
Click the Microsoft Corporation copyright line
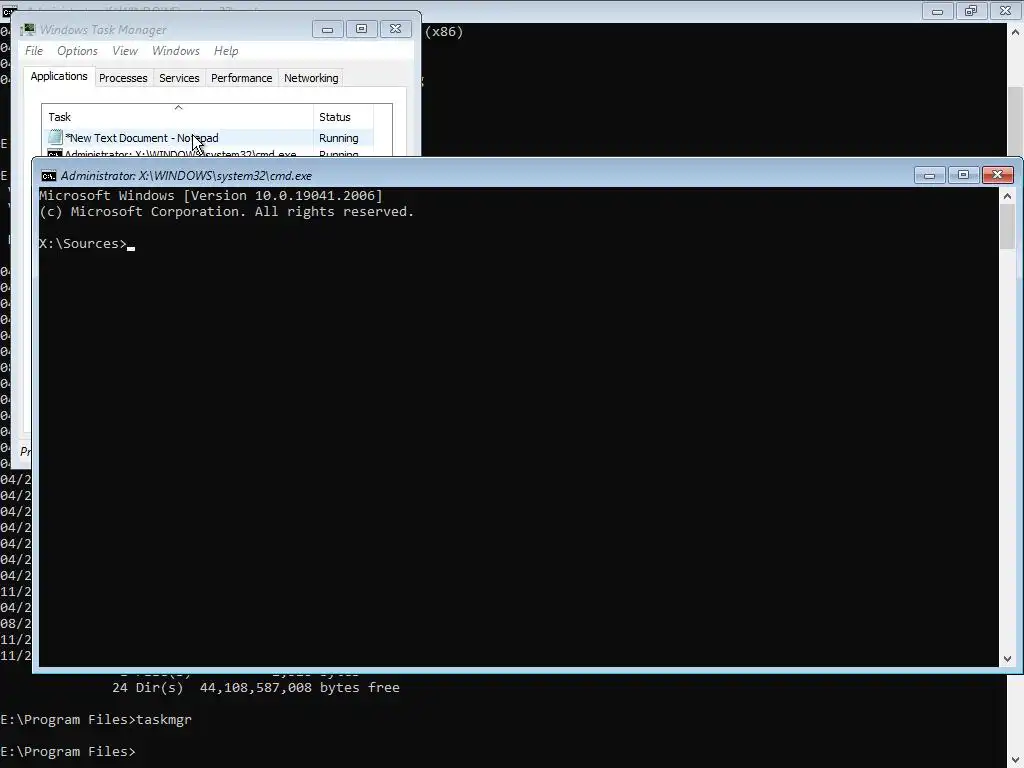coord(227,212)
